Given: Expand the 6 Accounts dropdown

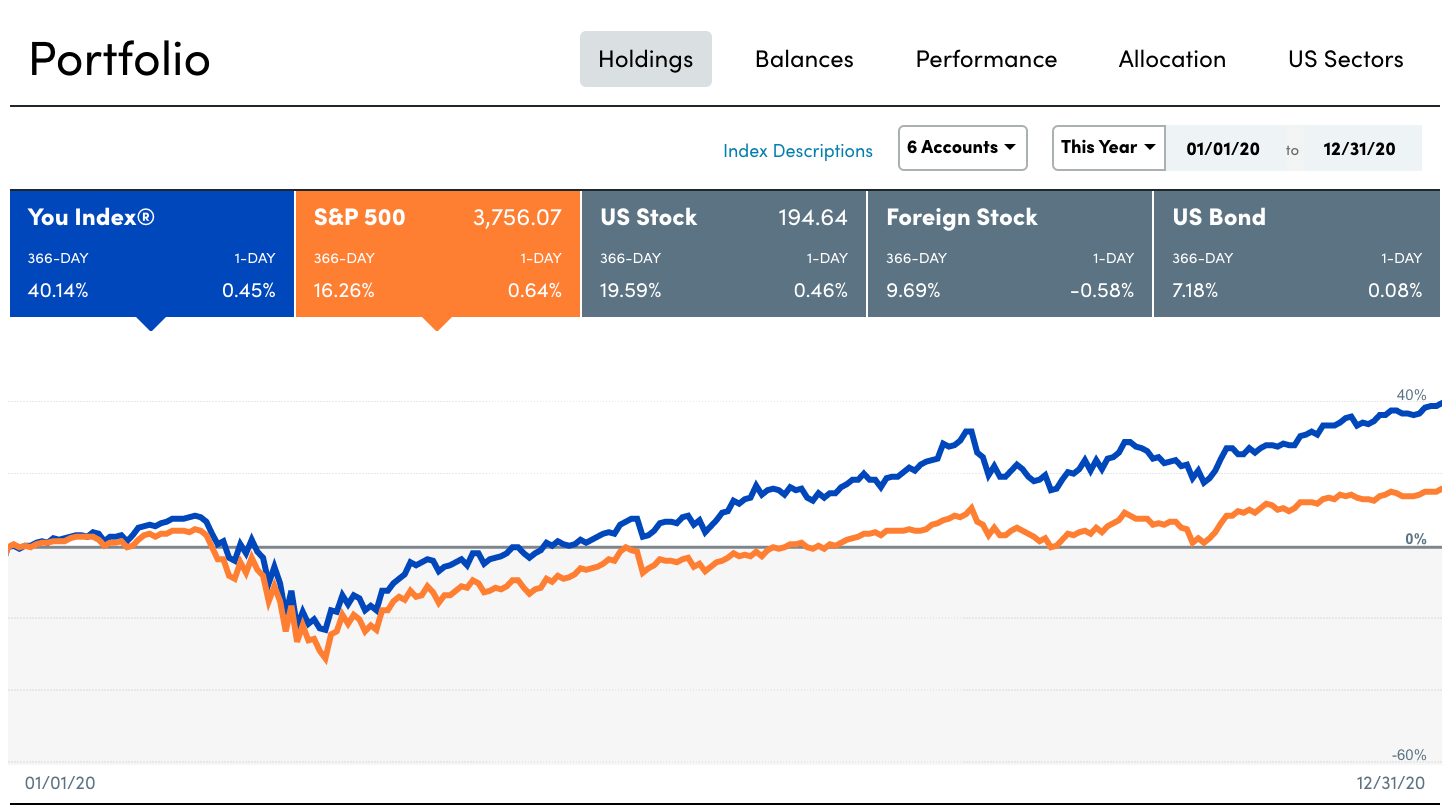Looking at the screenshot, I should tap(963, 147).
